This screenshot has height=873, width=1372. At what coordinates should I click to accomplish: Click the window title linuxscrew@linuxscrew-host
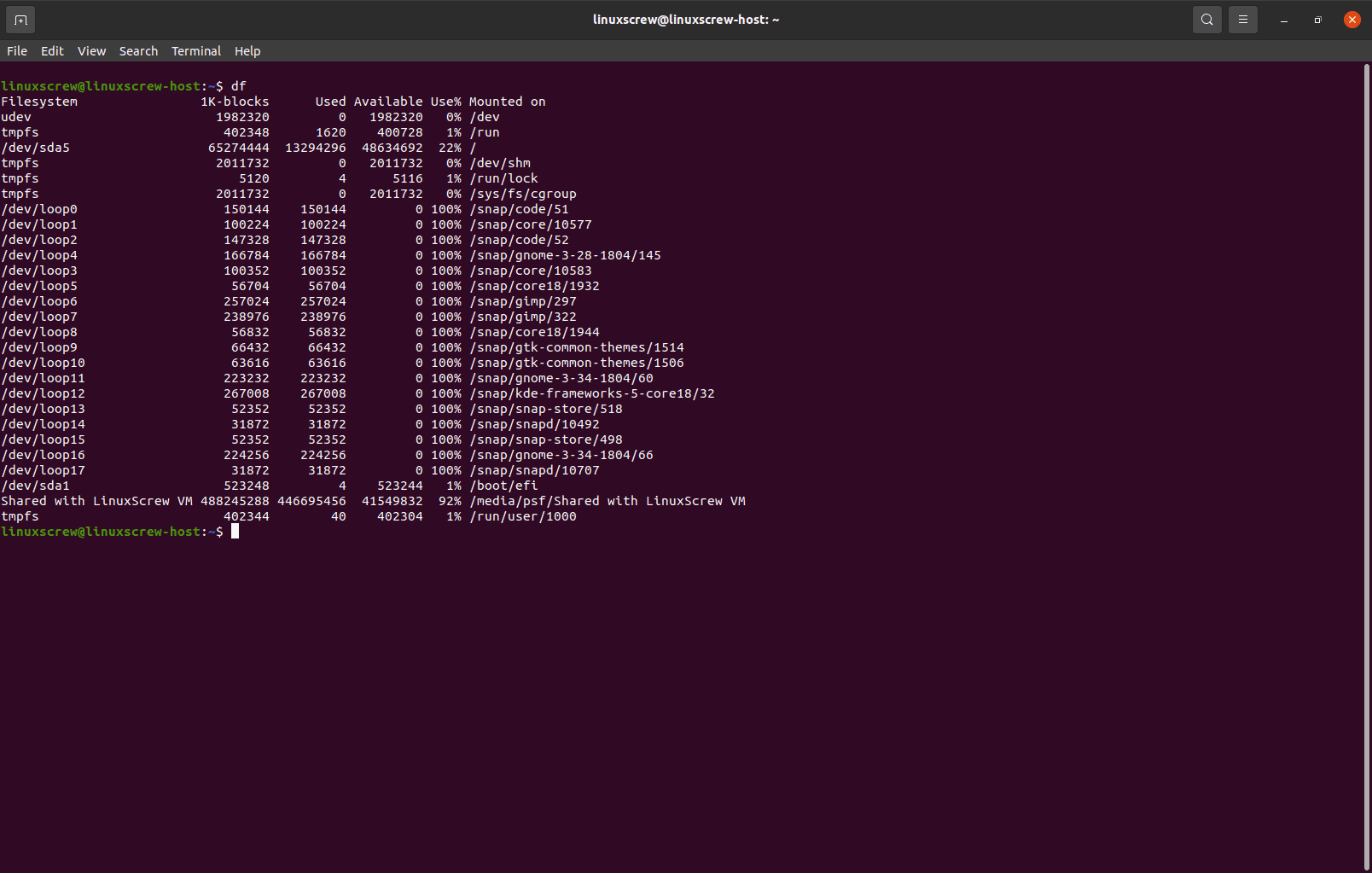[x=686, y=19]
